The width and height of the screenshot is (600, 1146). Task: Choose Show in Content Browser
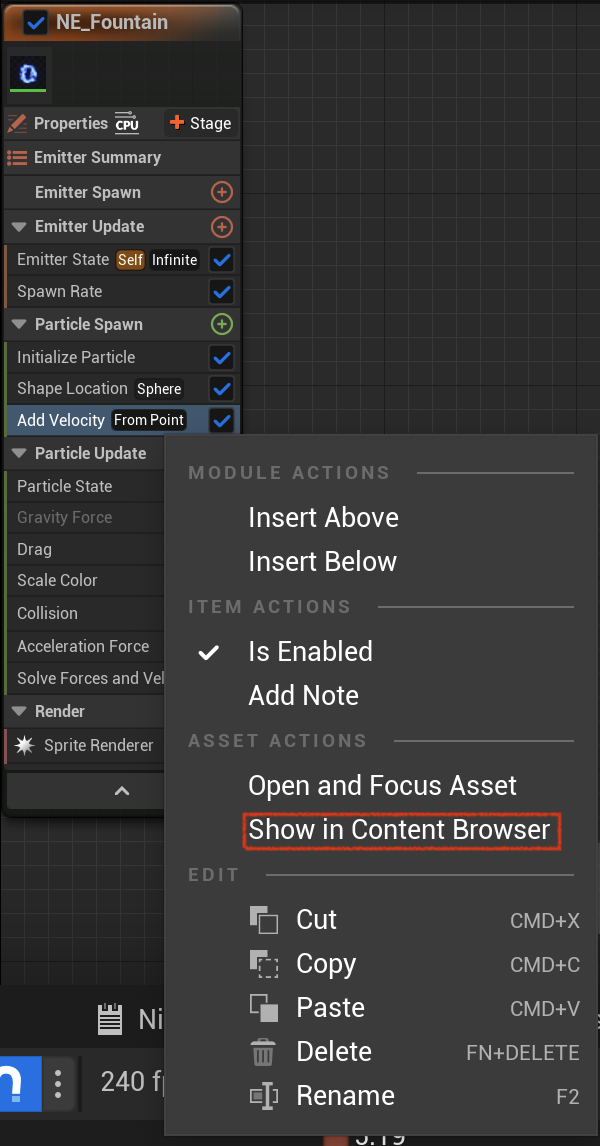[399, 830]
